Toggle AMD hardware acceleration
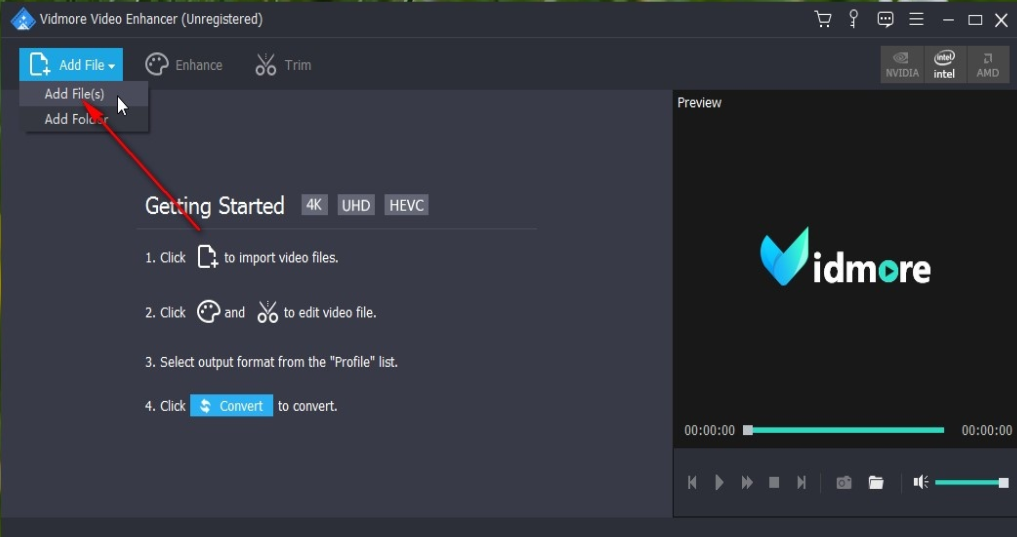1017x537 pixels. point(988,65)
